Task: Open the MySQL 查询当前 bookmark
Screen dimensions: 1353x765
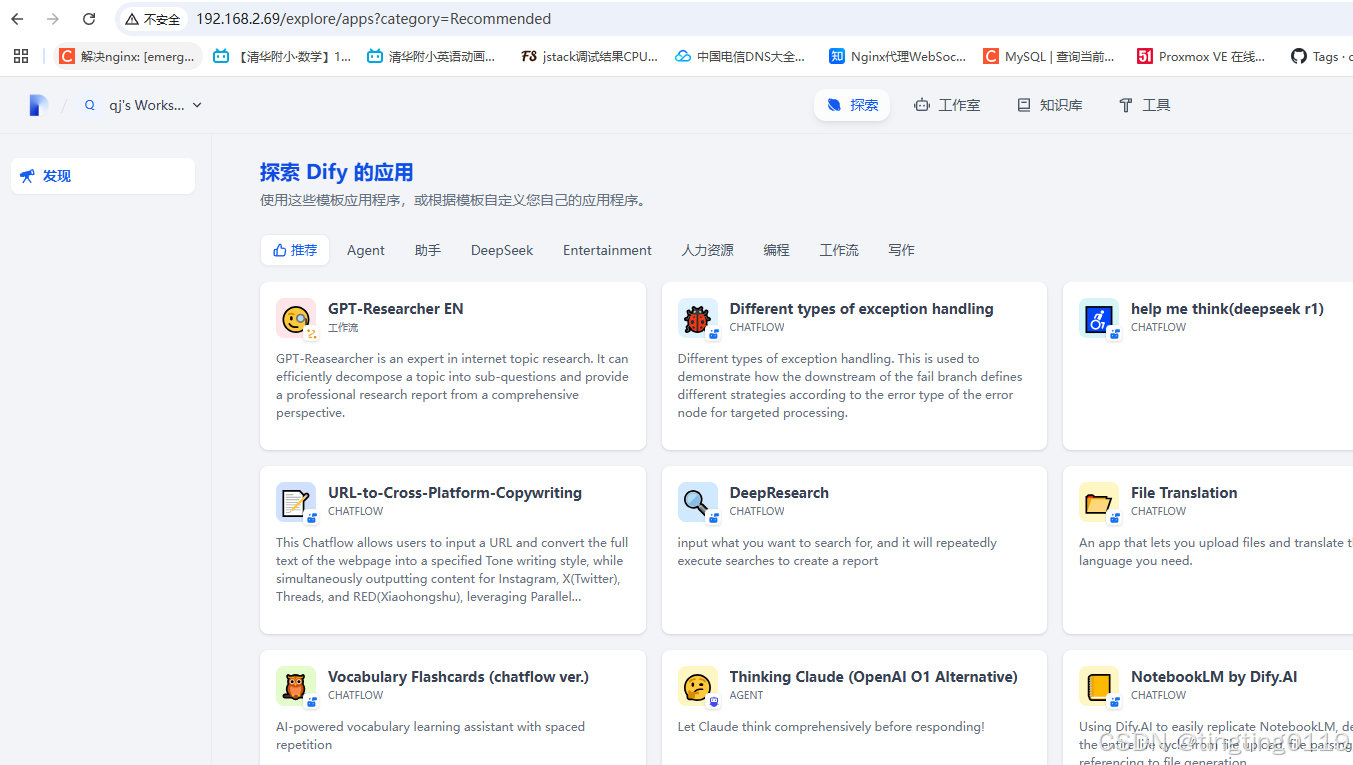Action: 1049,57
